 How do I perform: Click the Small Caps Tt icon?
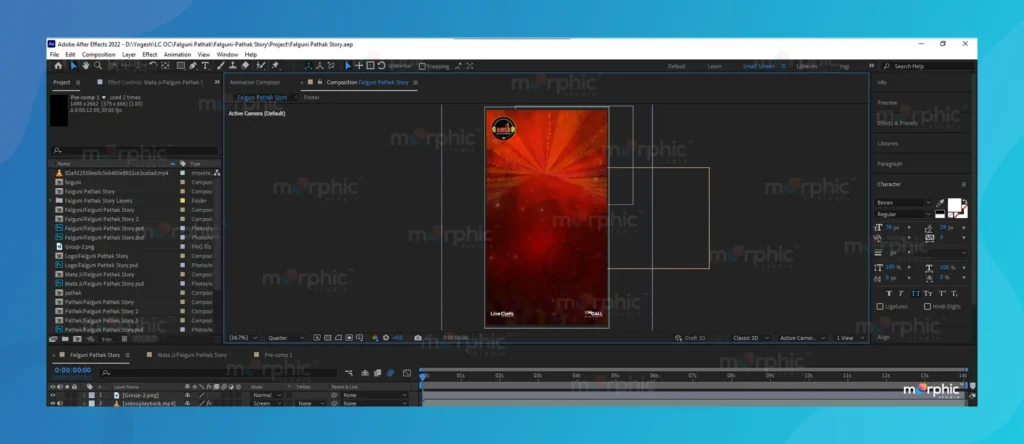927,293
